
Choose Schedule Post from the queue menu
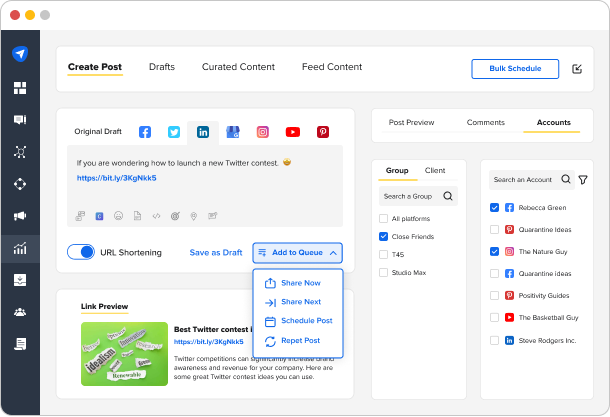(x=298, y=321)
